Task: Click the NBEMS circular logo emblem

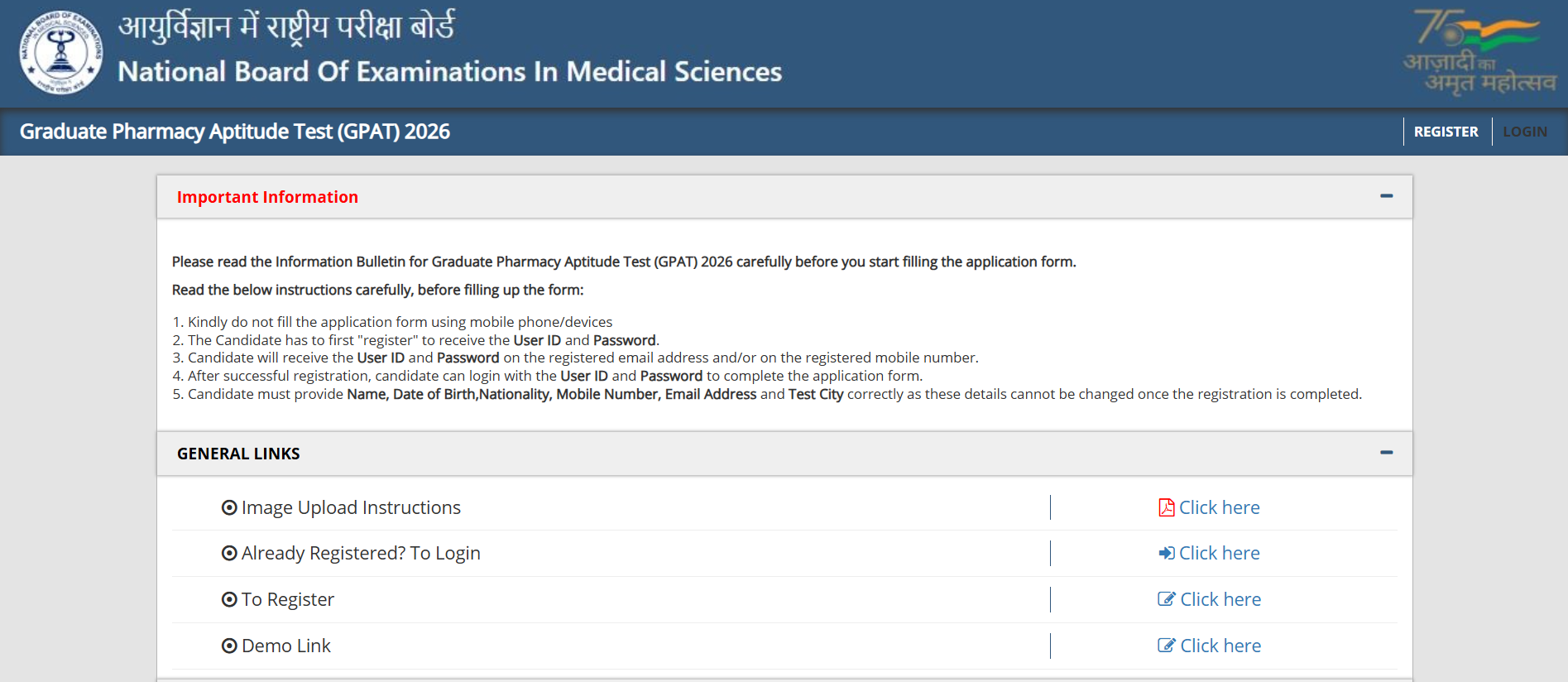Action: tap(61, 53)
